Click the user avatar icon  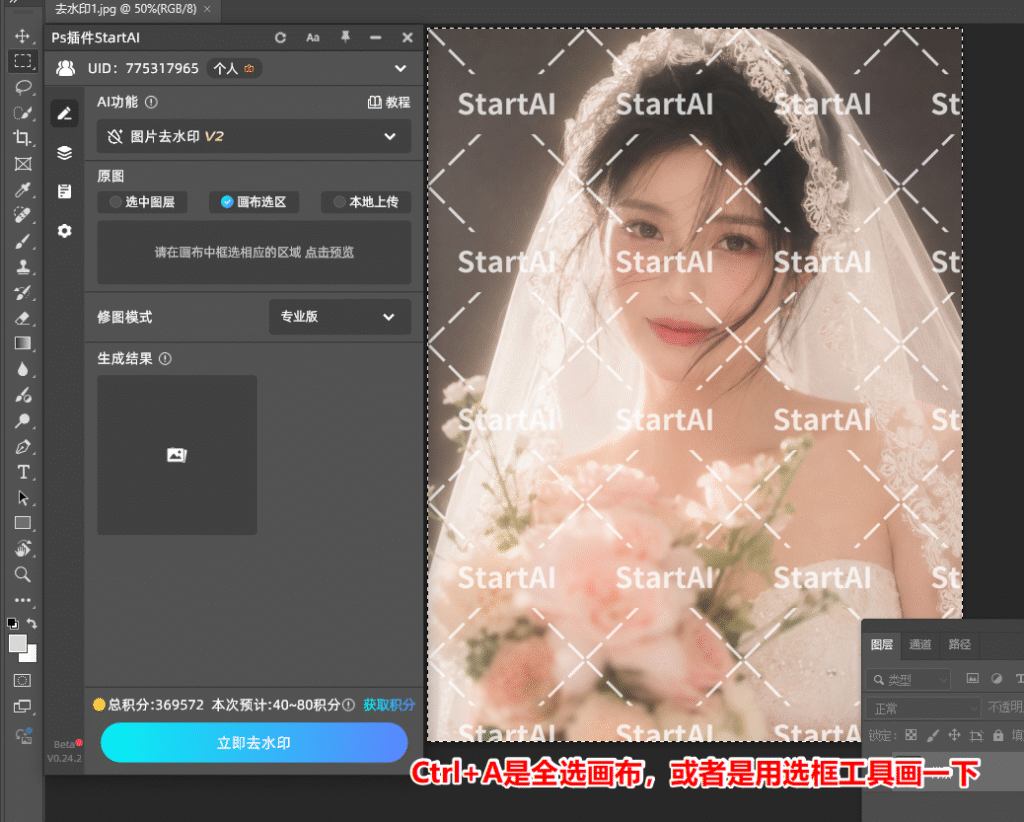[65, 68]
